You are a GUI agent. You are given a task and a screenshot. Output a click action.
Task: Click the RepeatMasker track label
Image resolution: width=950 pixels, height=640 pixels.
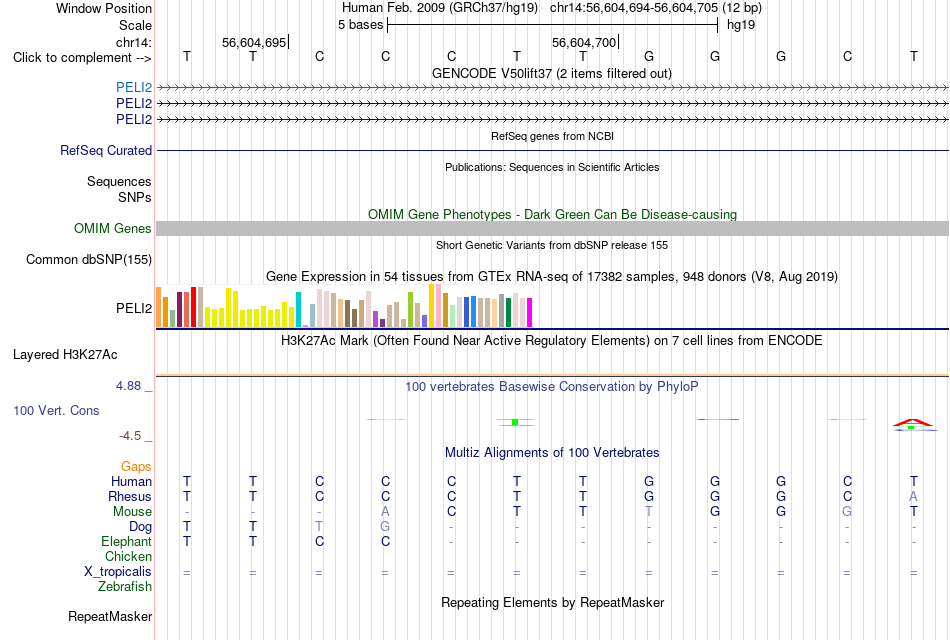pos(110,616)
